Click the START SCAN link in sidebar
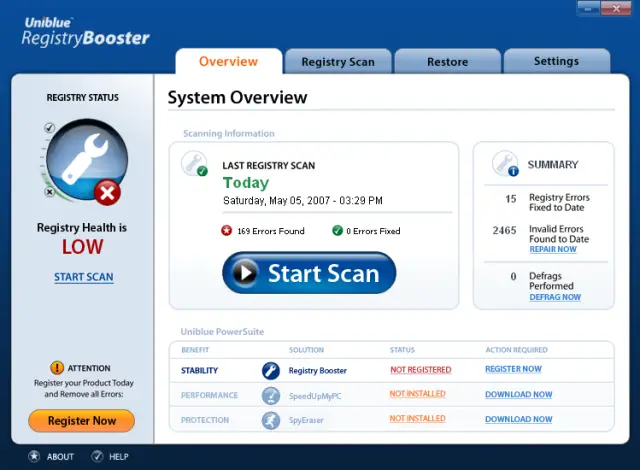The height and width of the screenshot is (470, 640). [84, 277]
